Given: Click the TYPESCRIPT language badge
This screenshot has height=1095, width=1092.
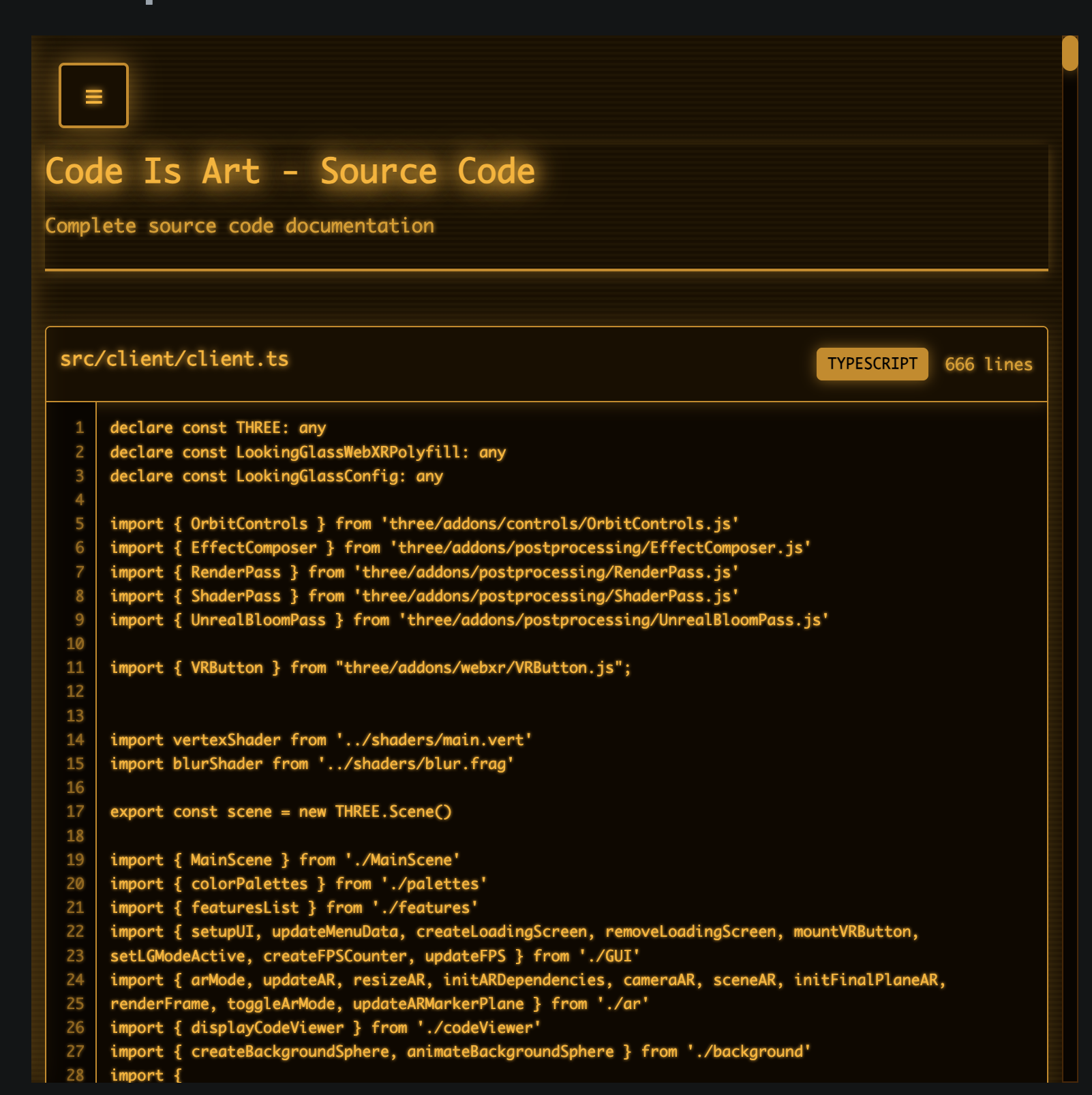Looking at the screenshot, I should [x=872, y=363].
